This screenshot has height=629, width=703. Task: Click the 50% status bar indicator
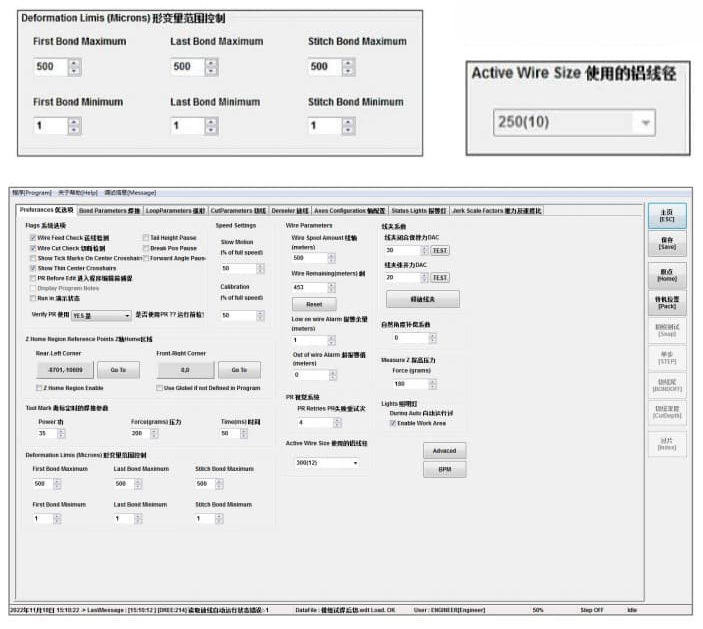pyautogui.click(x=538, y=610)
